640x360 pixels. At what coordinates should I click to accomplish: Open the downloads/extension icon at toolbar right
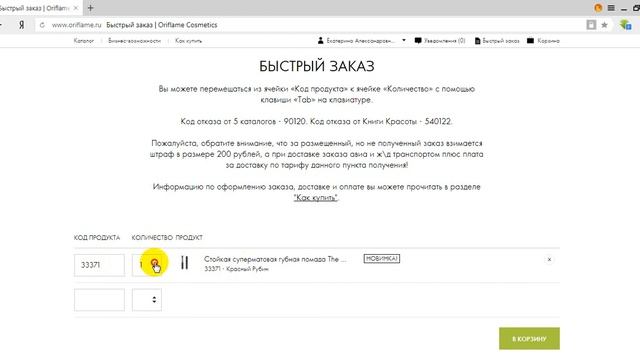pos(625,25)
